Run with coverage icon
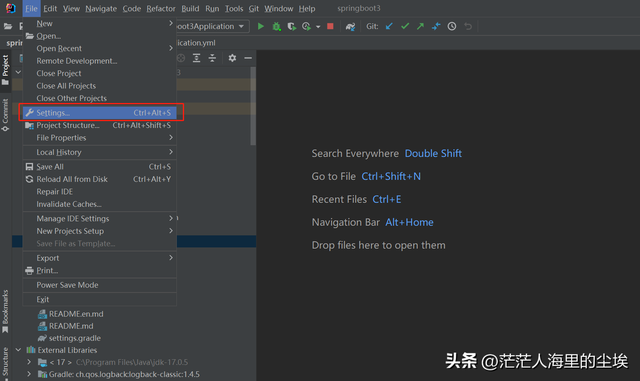Image resolution: width=640 pixels, height=381 pixels. 291,27
